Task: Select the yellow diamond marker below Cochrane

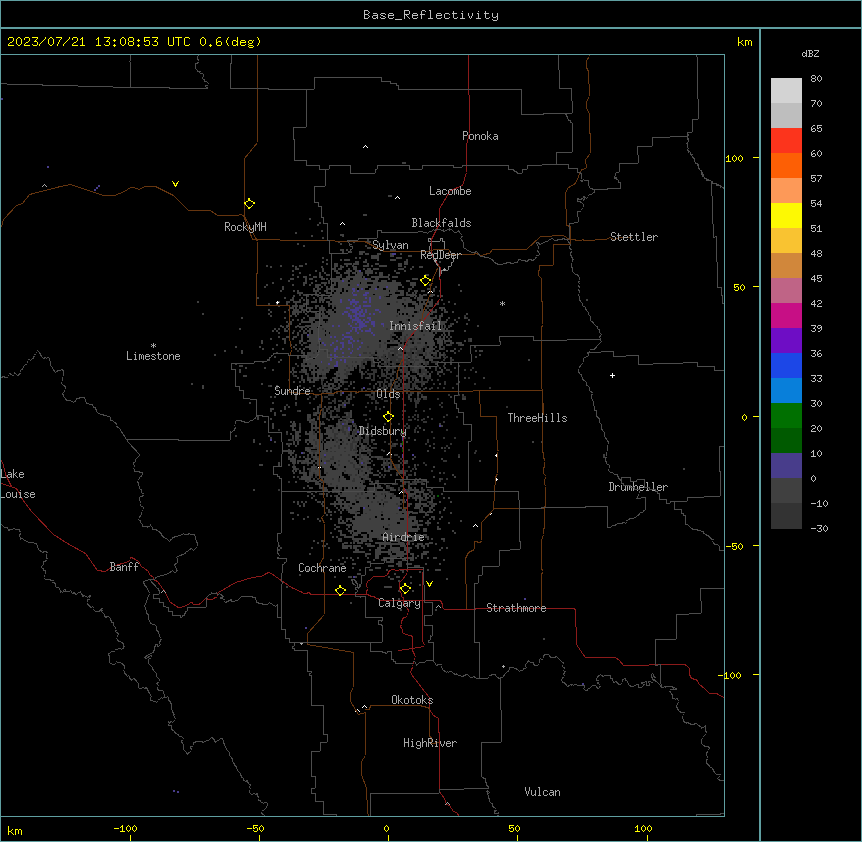Action: click(x=340, y=590)
